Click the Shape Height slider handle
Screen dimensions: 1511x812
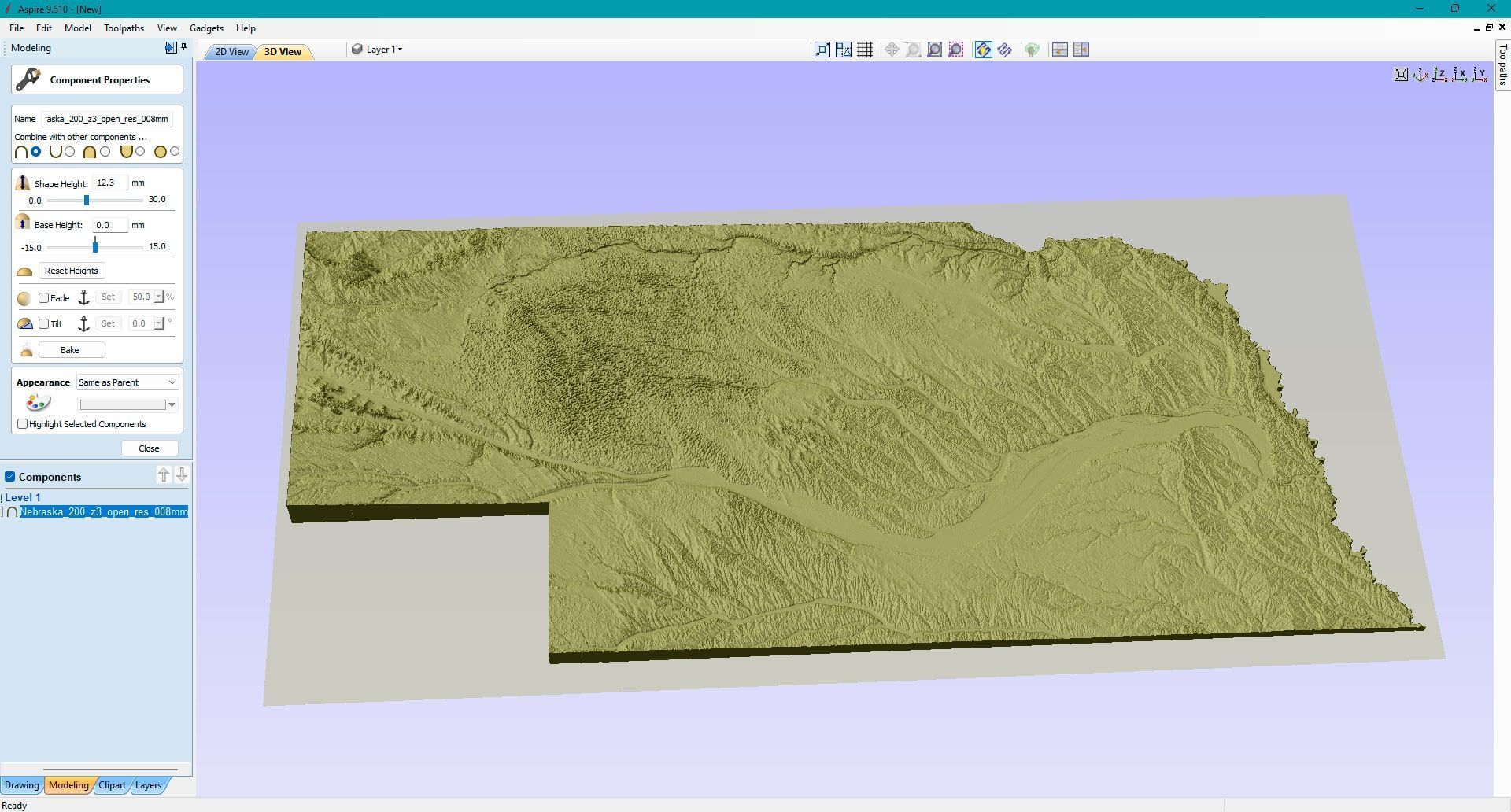(87, 200)
